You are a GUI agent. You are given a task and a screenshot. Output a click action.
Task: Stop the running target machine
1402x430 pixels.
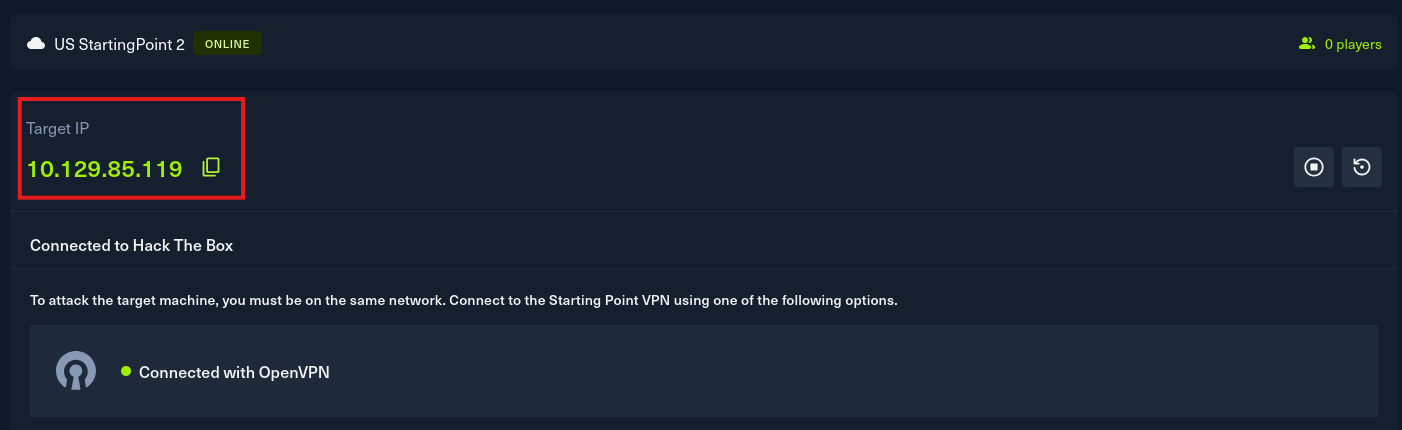[x=1314, y=167]
